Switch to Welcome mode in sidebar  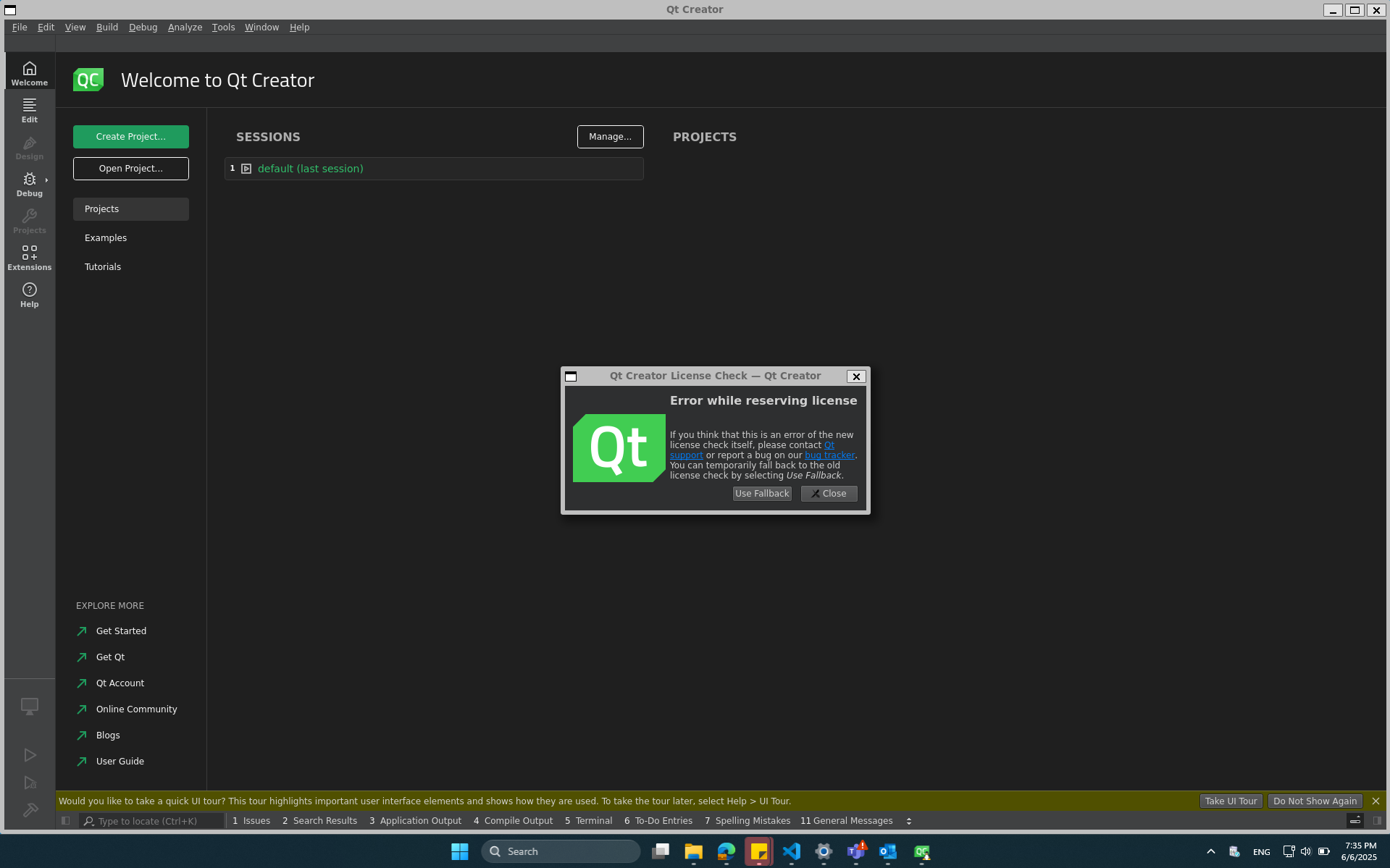(29, 72)
